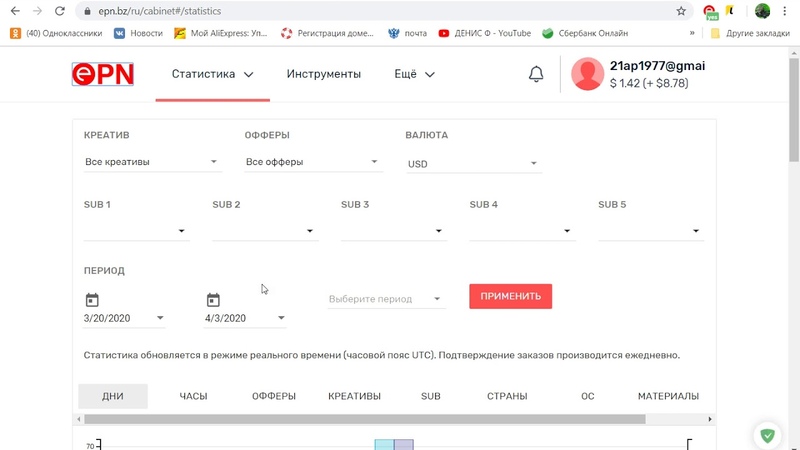Bookmark this page with star icon
This screenshot has height=450, width=800.
(x=681, y=11)
